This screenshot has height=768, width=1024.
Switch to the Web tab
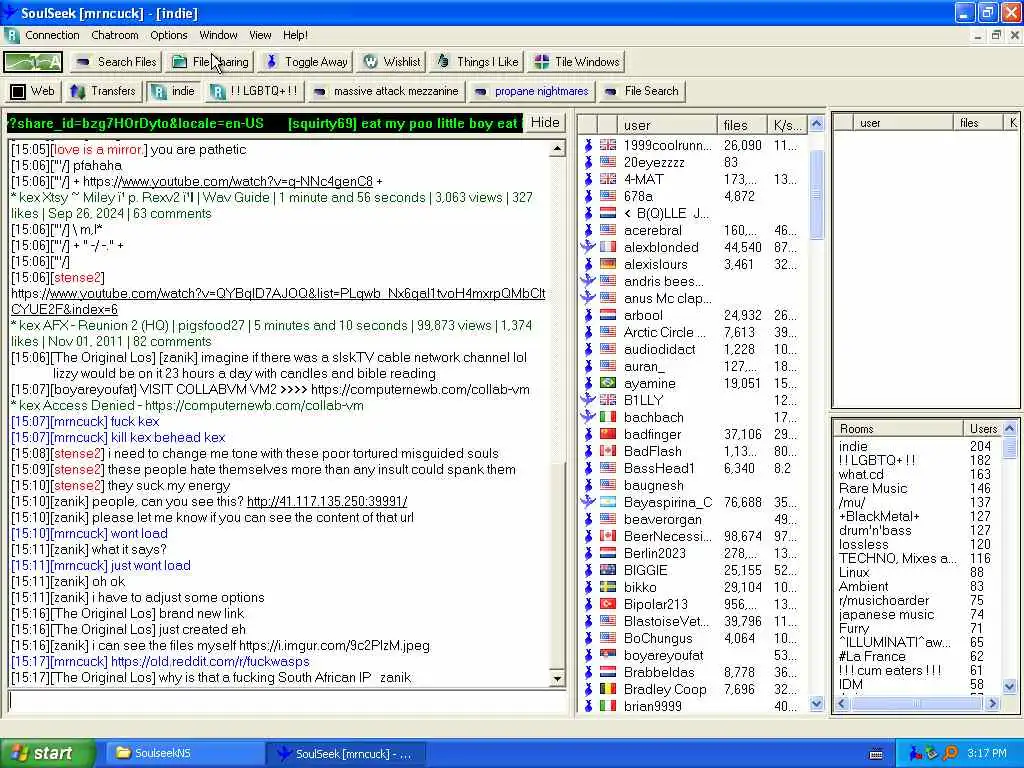pyautogui.click(x=33, y=91)
